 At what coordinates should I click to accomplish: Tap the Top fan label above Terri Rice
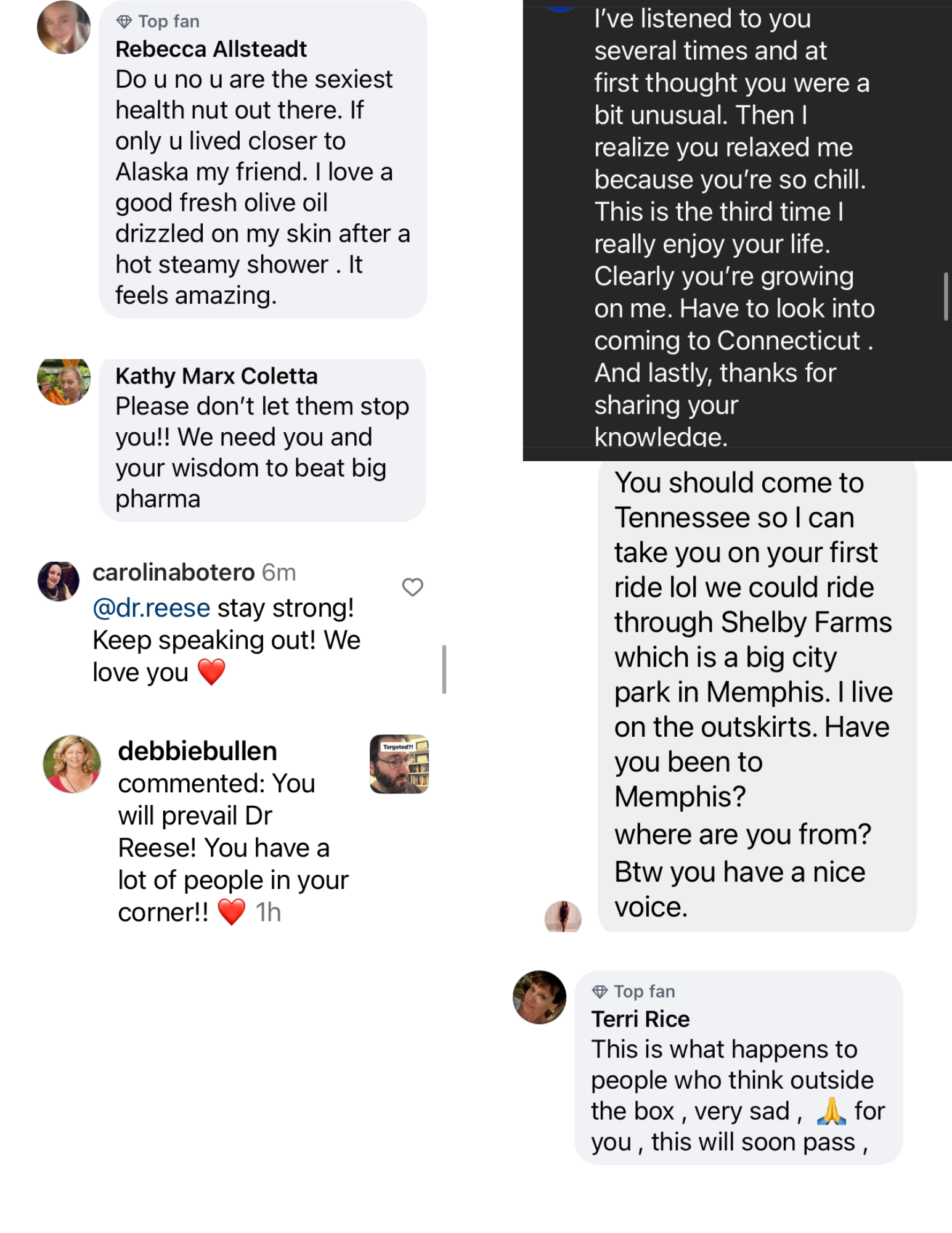[x=644, y=991]
